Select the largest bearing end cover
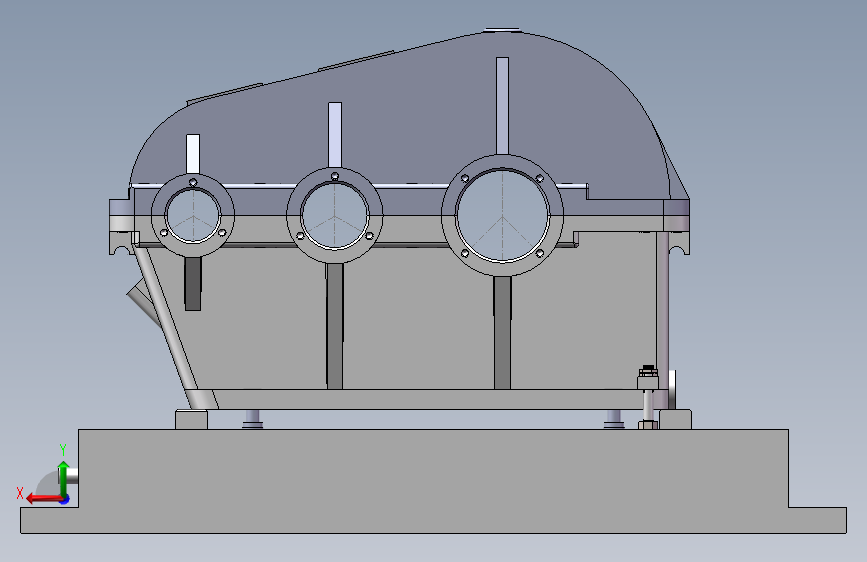 pos(502,215)
